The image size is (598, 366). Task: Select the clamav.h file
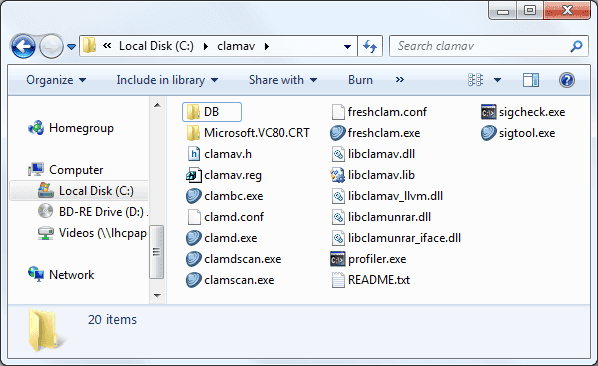219,154
